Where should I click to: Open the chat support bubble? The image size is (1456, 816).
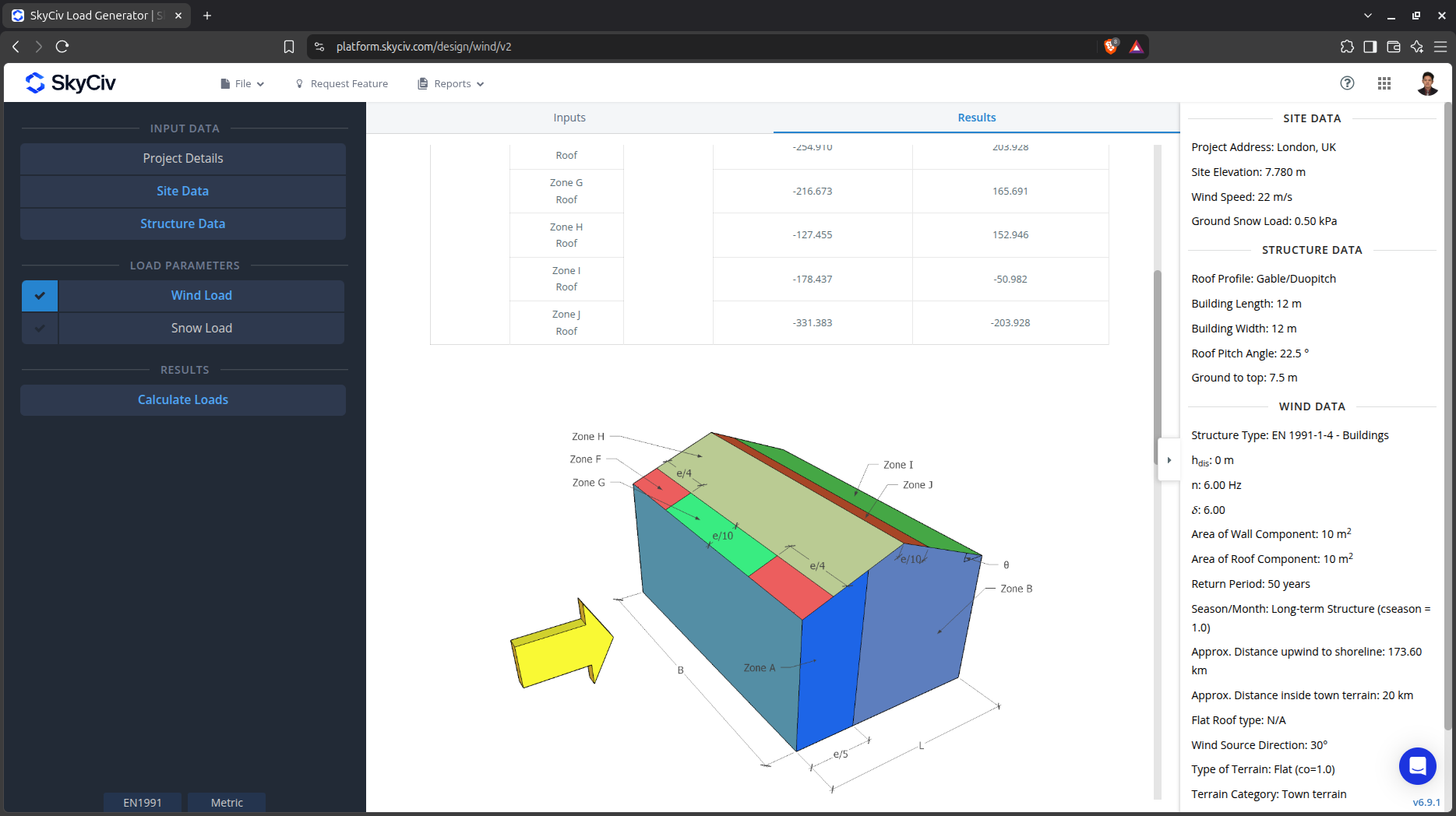1417,766
